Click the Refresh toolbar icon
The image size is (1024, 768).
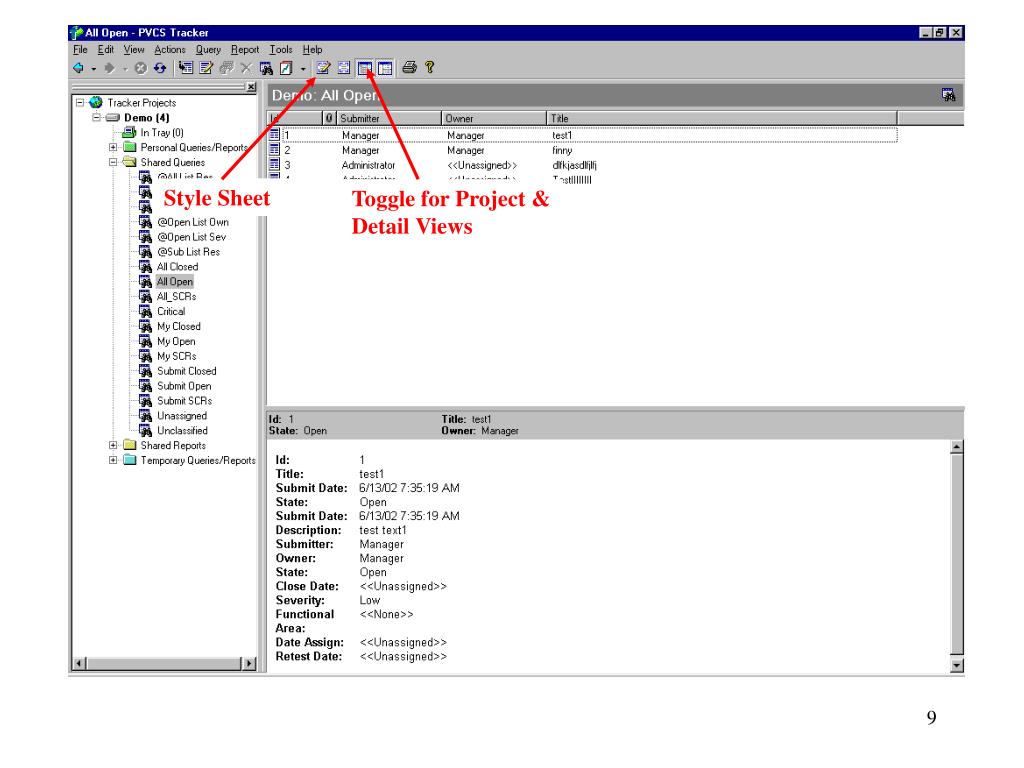tap(160, 68)
